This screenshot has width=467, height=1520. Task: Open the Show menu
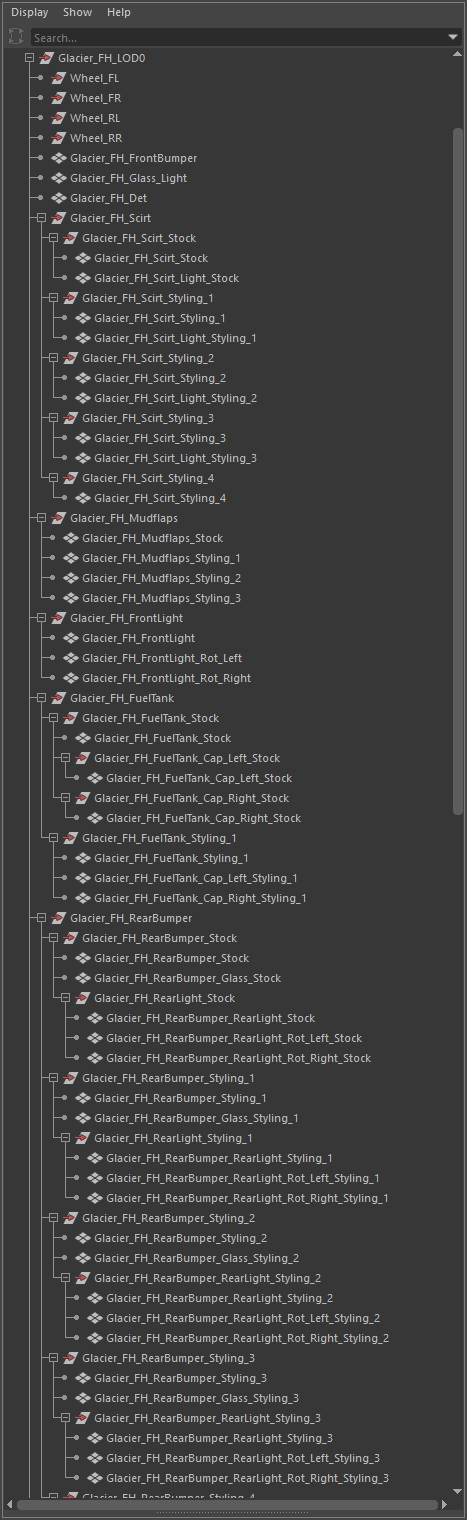click(77, 12)
